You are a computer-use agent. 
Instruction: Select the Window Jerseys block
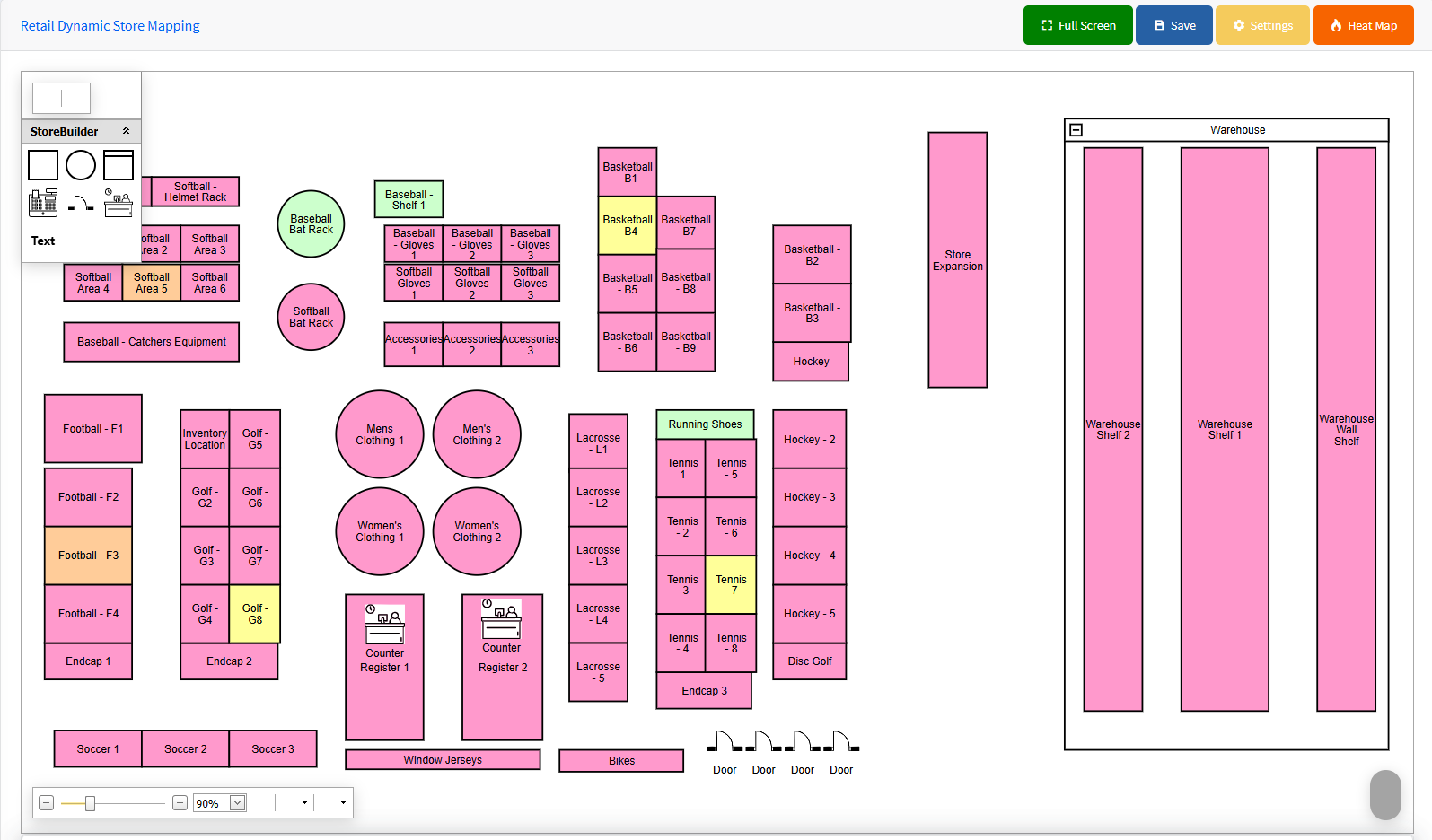(x=443, y=760)
